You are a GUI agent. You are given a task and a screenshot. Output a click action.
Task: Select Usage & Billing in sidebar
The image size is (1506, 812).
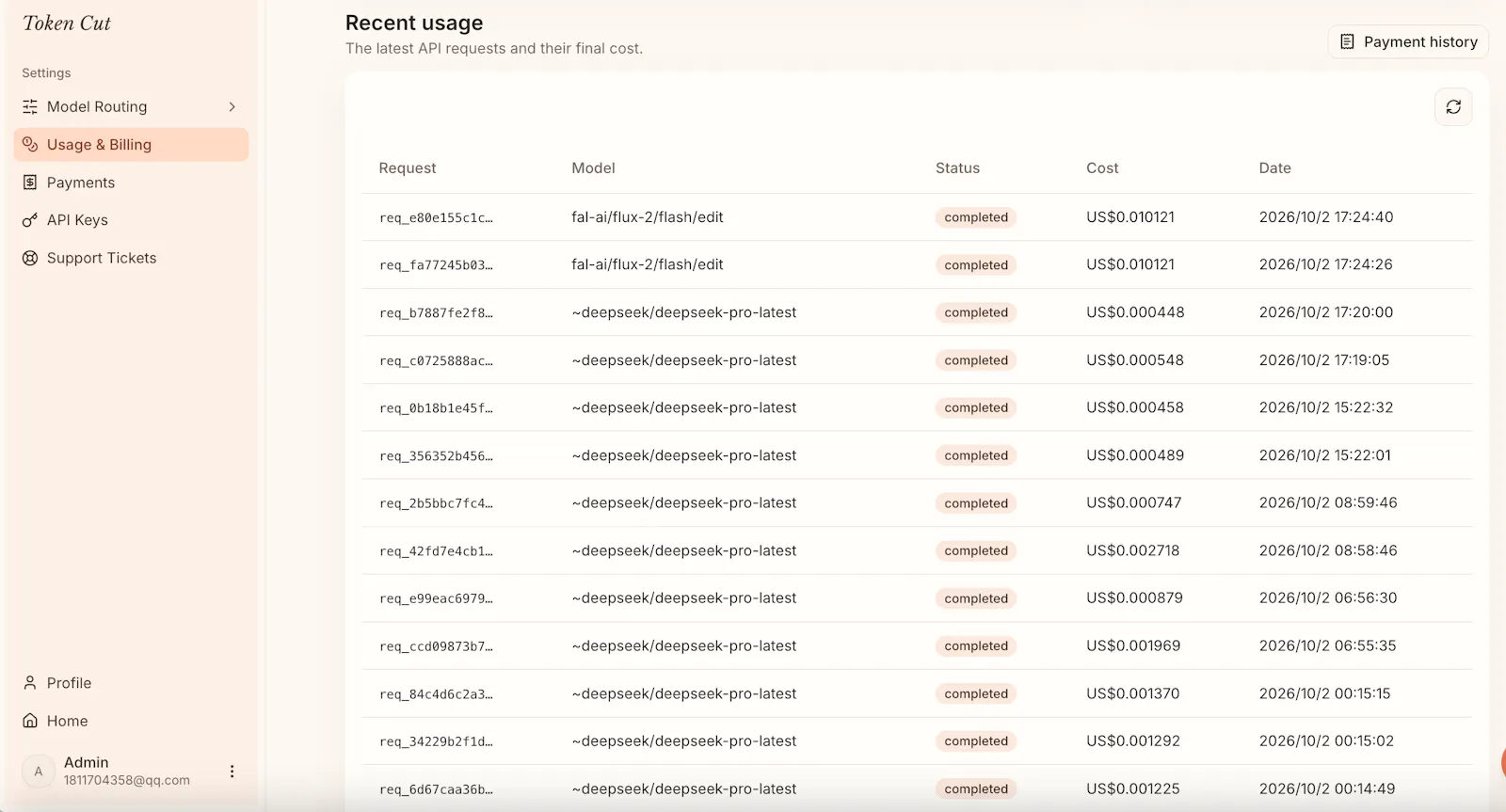click(x=131, y=145)
